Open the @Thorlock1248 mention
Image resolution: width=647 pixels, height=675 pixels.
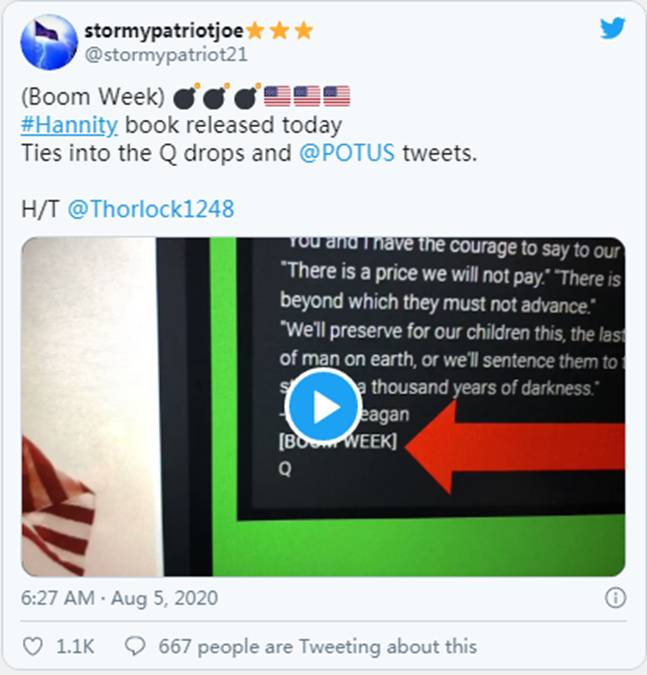tap(151, 209)
